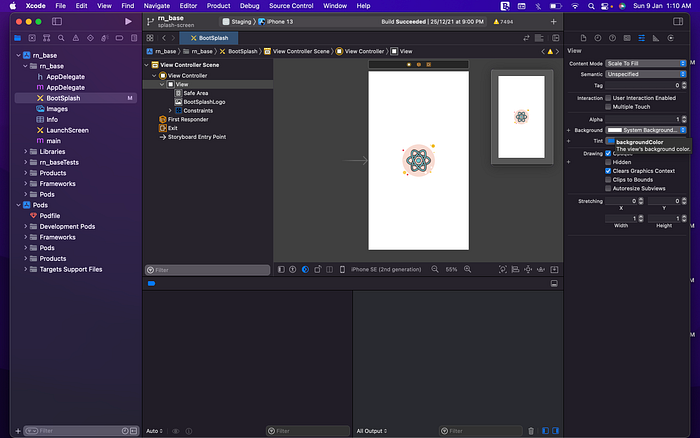
Task: Expand the Constraints item in outline
Action: [x=170, y=111]
